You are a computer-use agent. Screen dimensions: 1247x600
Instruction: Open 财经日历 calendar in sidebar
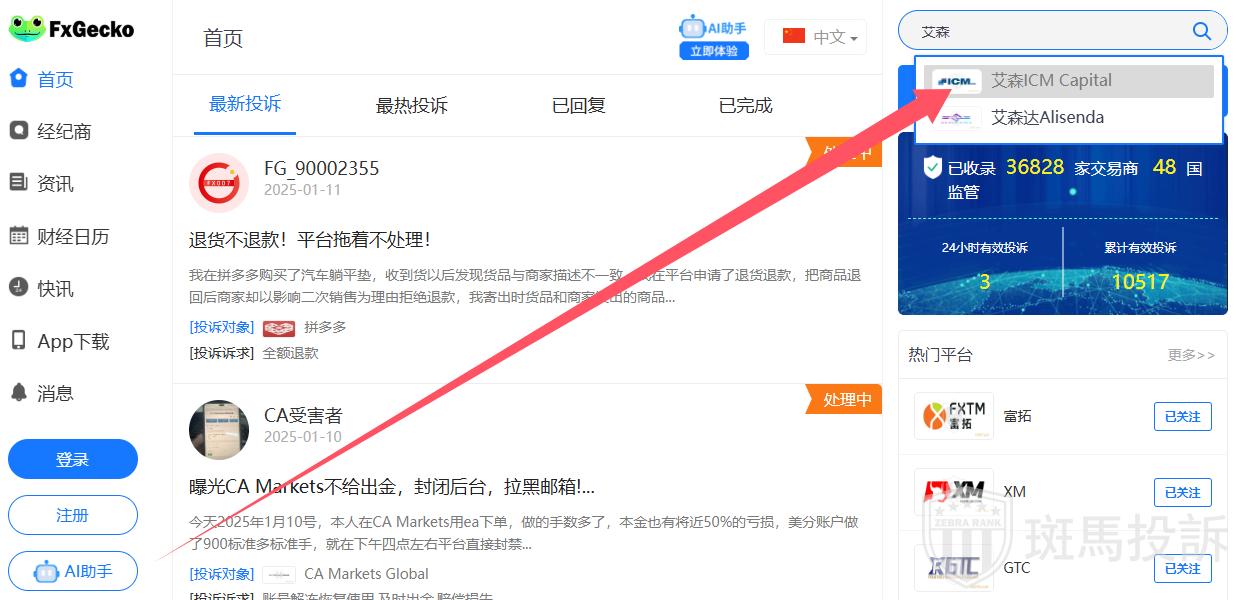18,237
